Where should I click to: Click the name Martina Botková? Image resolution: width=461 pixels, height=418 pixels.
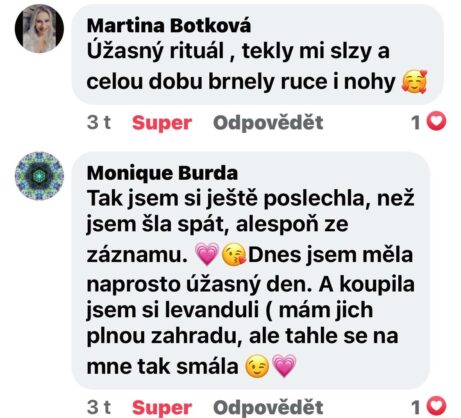tap(169, 26)
